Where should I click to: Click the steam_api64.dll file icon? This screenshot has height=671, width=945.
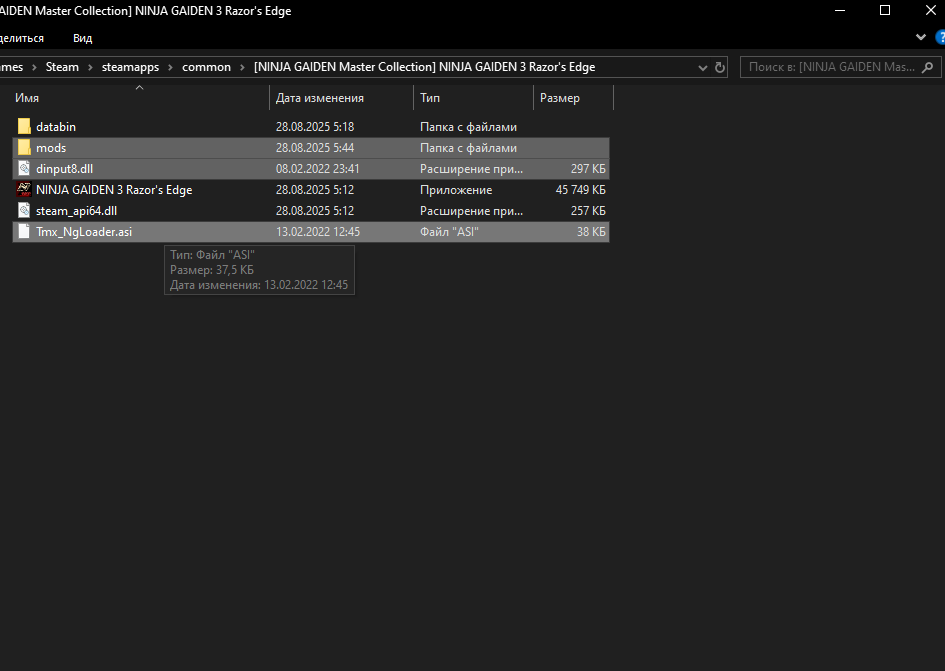pyautogui.click(x=24, y=210)
